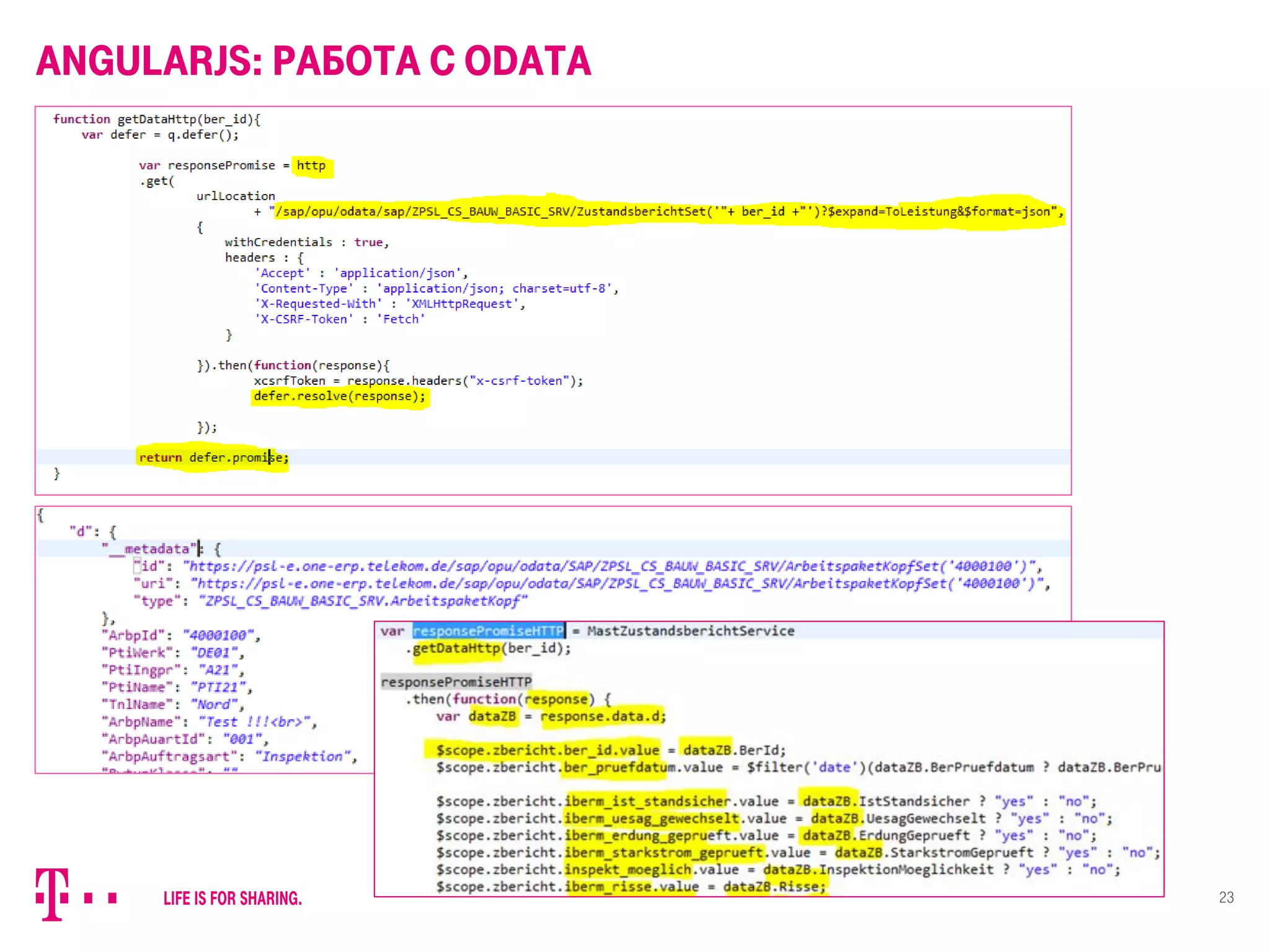1270x952 pixels.
Task: Click the grey 'responsePromiseHTTP' line
Action: 456,682
